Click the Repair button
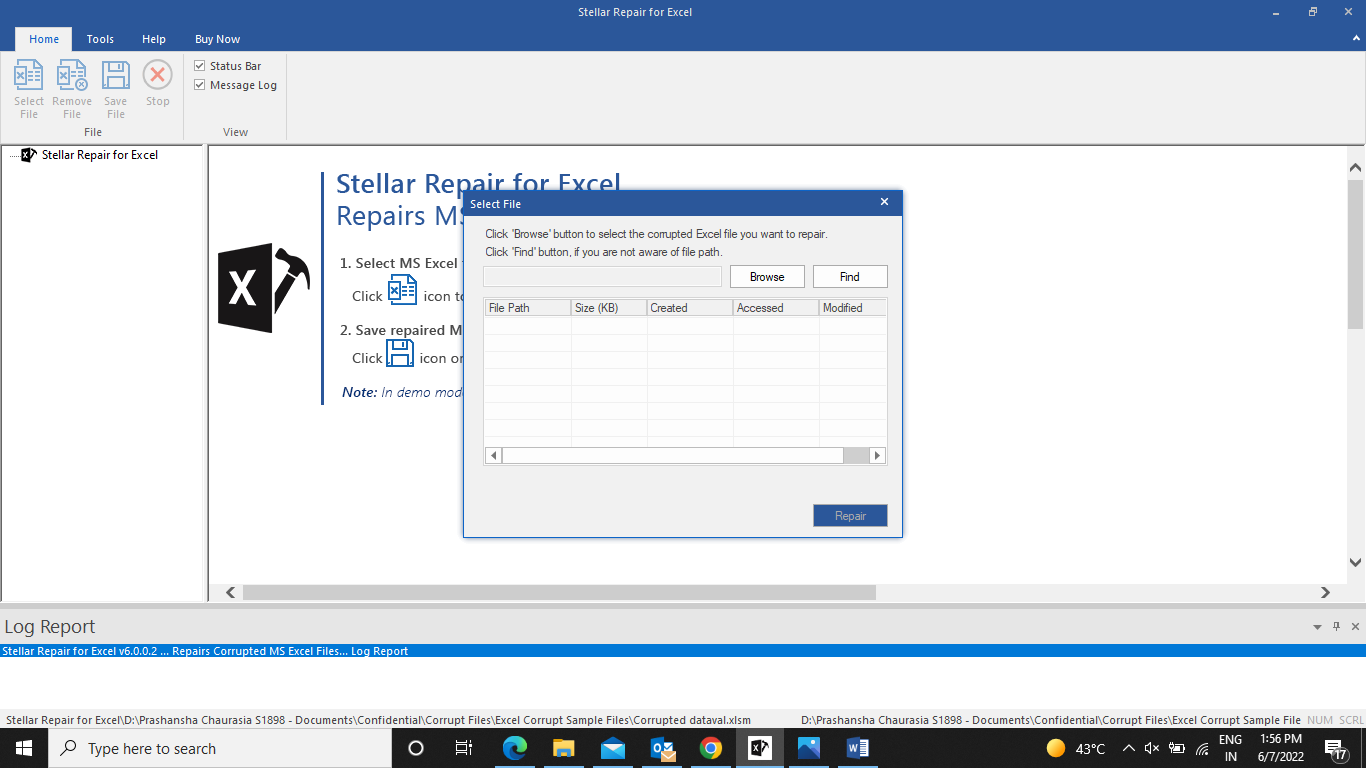The width and height of the screenshot is (1366, 768). point(850,516)
